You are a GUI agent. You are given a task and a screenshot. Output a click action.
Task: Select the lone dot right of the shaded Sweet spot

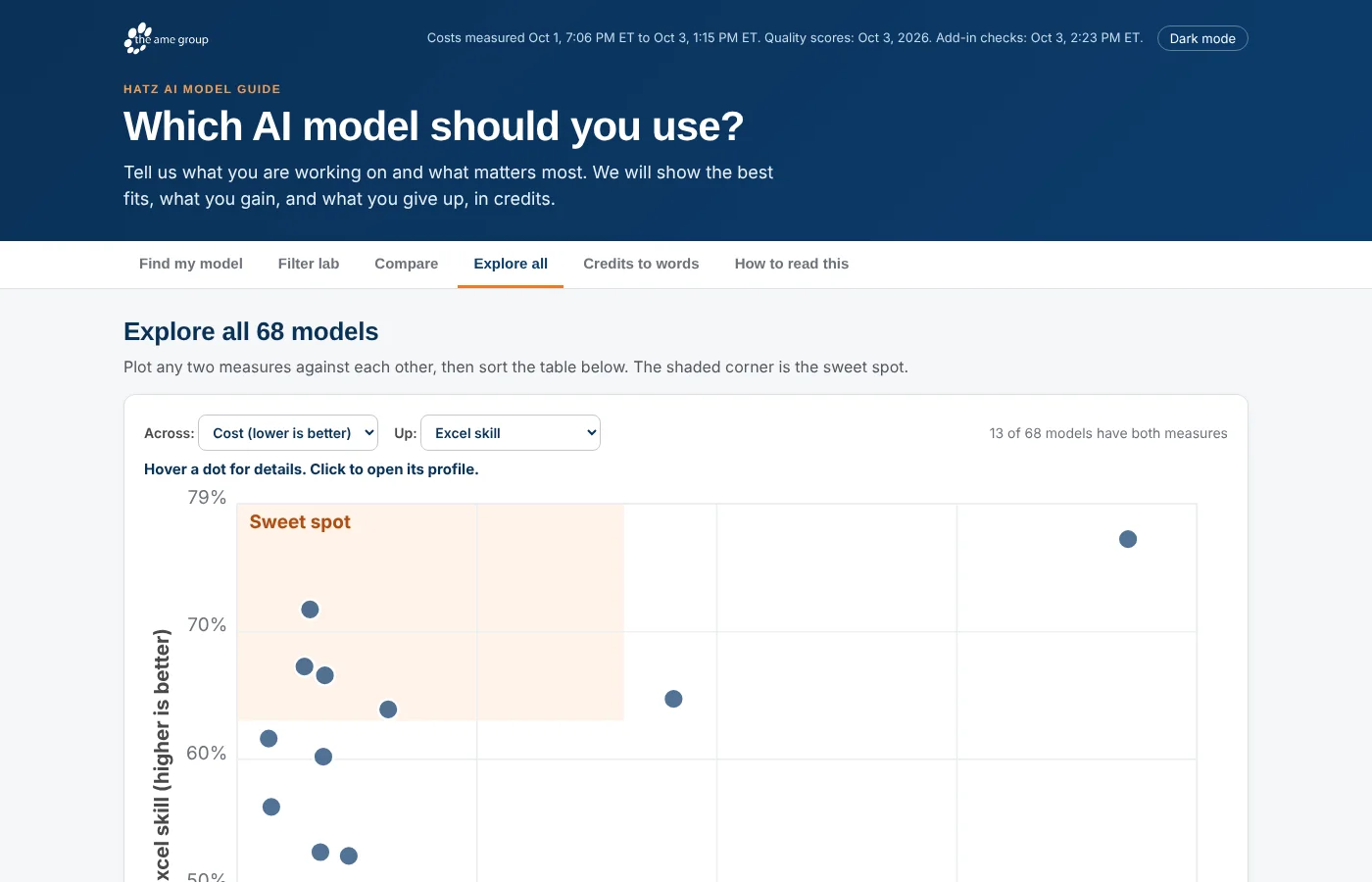click(673, 699)
